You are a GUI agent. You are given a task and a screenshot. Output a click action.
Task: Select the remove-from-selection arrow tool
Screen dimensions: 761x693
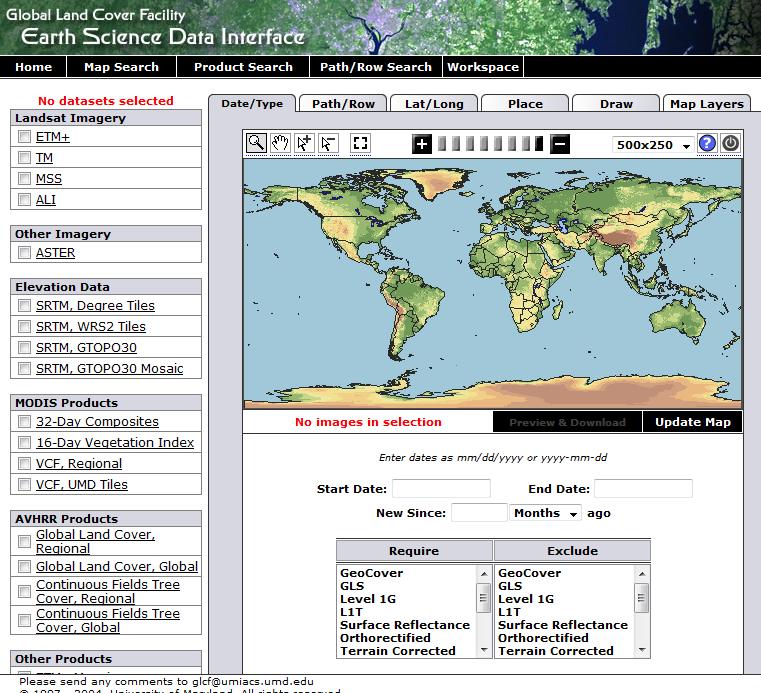pyautogui.click(x=329, y=143)
